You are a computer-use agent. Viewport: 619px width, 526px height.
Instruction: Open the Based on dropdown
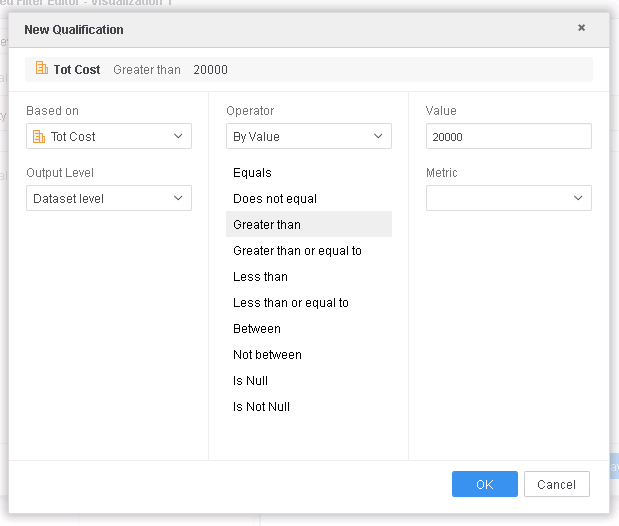coord(108,136)
